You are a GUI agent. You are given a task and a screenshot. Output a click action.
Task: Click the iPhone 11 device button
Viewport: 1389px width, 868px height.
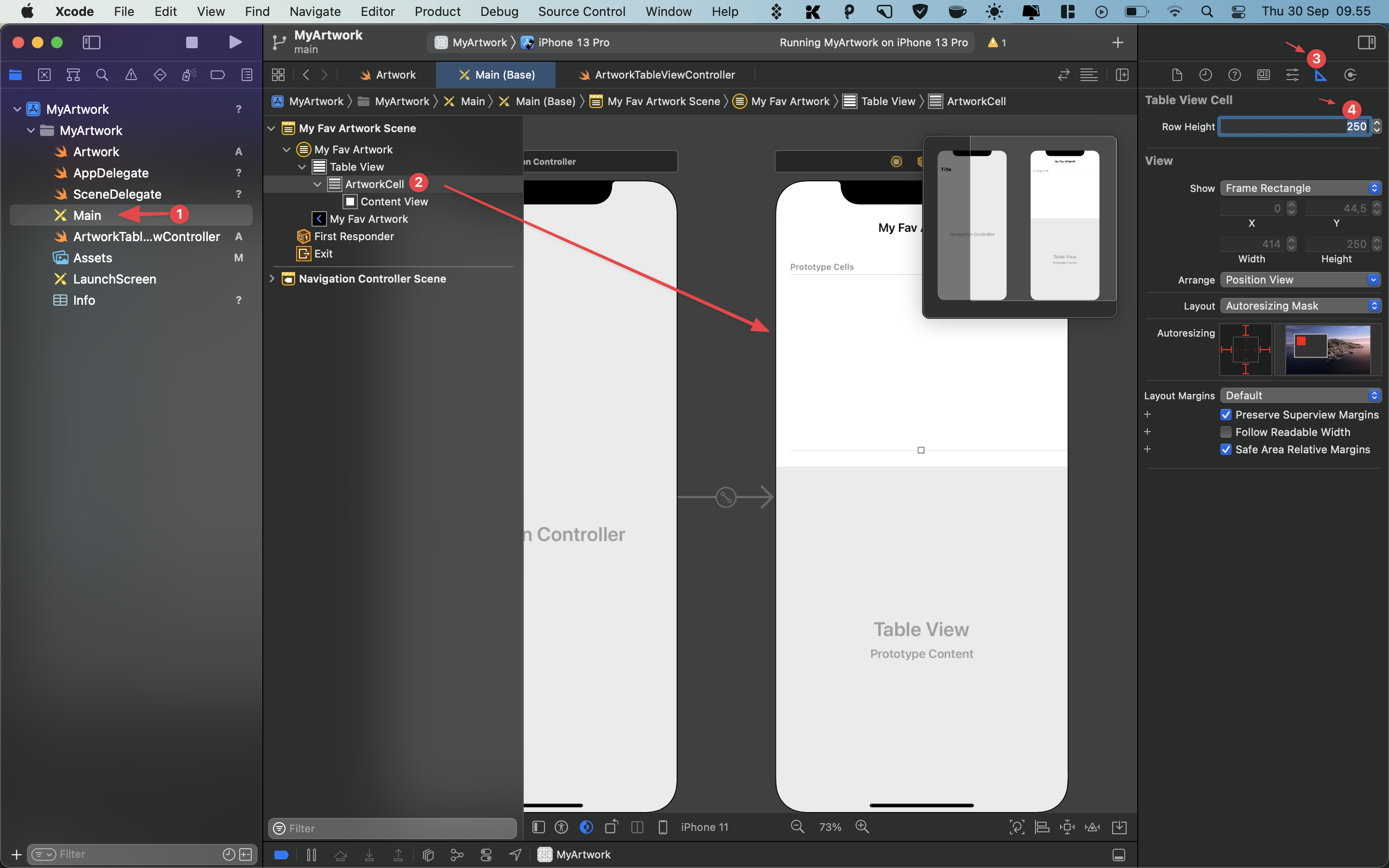pyautogui.click(x=704, y=827)
